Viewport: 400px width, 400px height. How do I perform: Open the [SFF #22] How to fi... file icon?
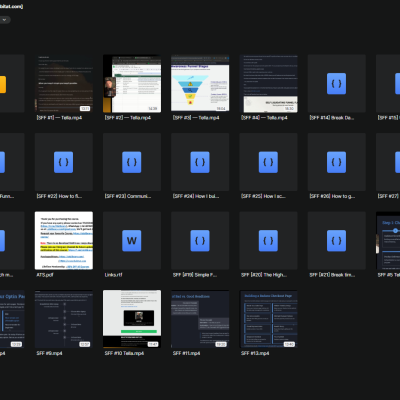pyautogui.click(x=64, y=162)
